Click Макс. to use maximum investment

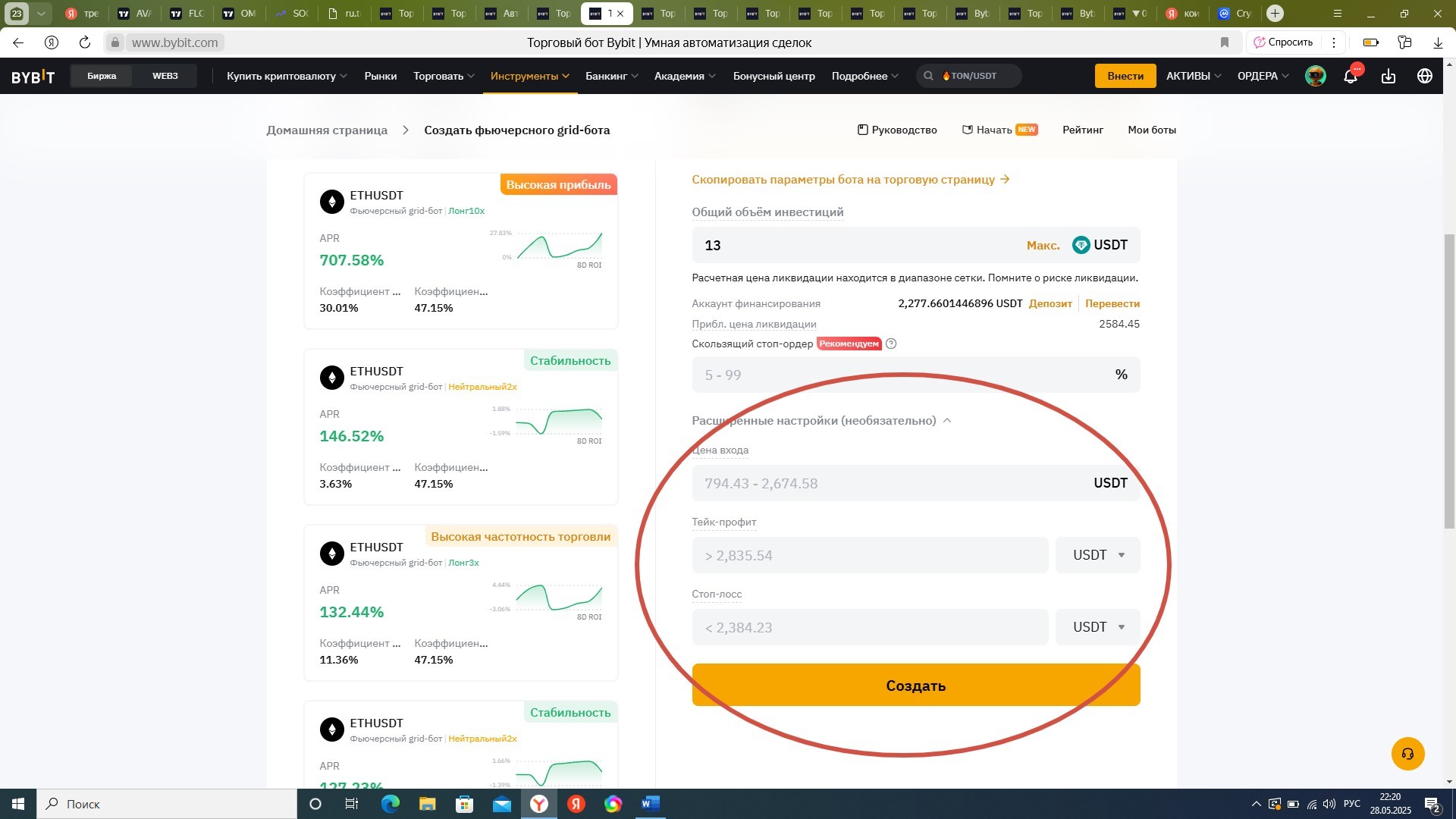pyautogui.click(x=1043, y=245)
